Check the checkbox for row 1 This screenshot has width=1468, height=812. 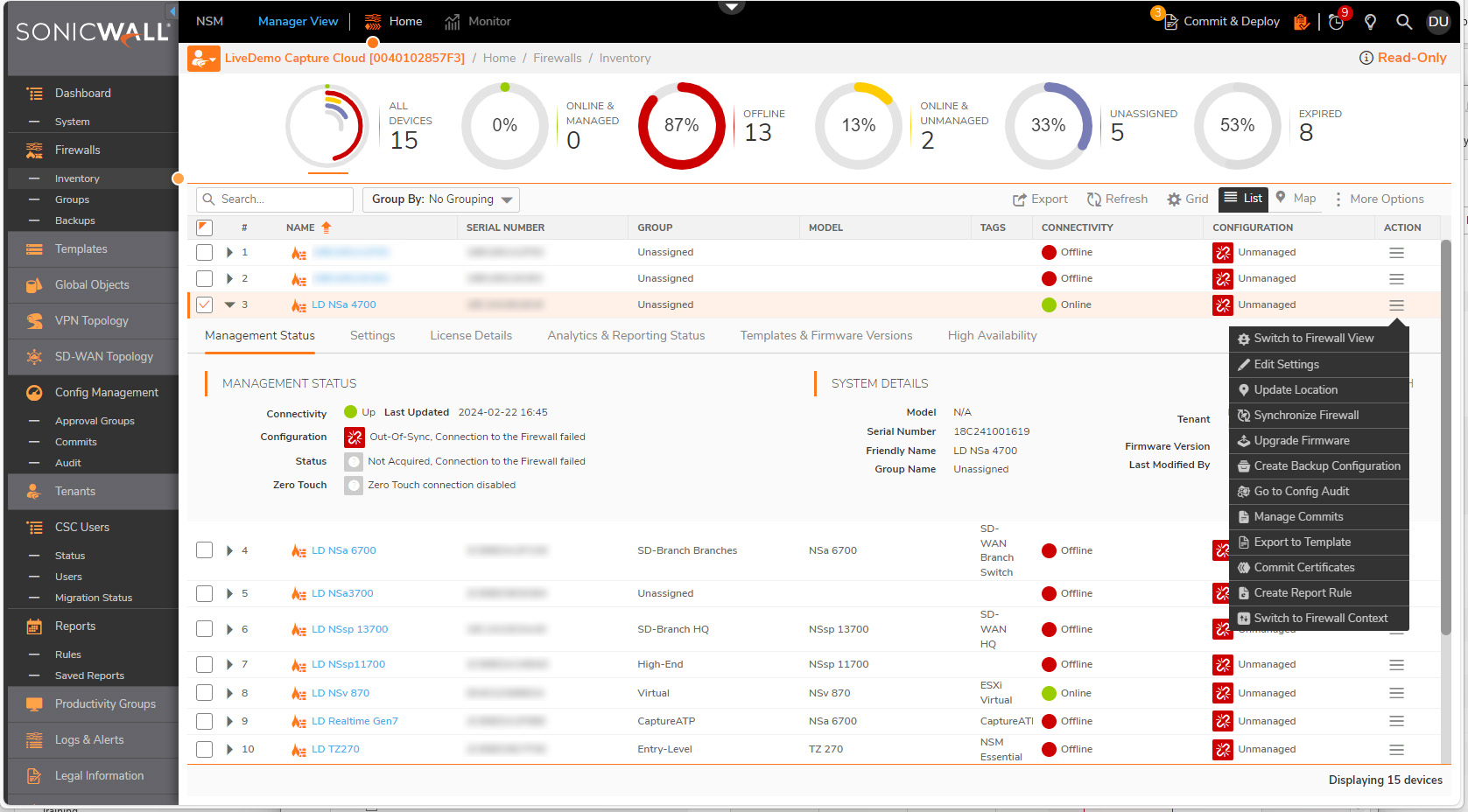[204, 253]
